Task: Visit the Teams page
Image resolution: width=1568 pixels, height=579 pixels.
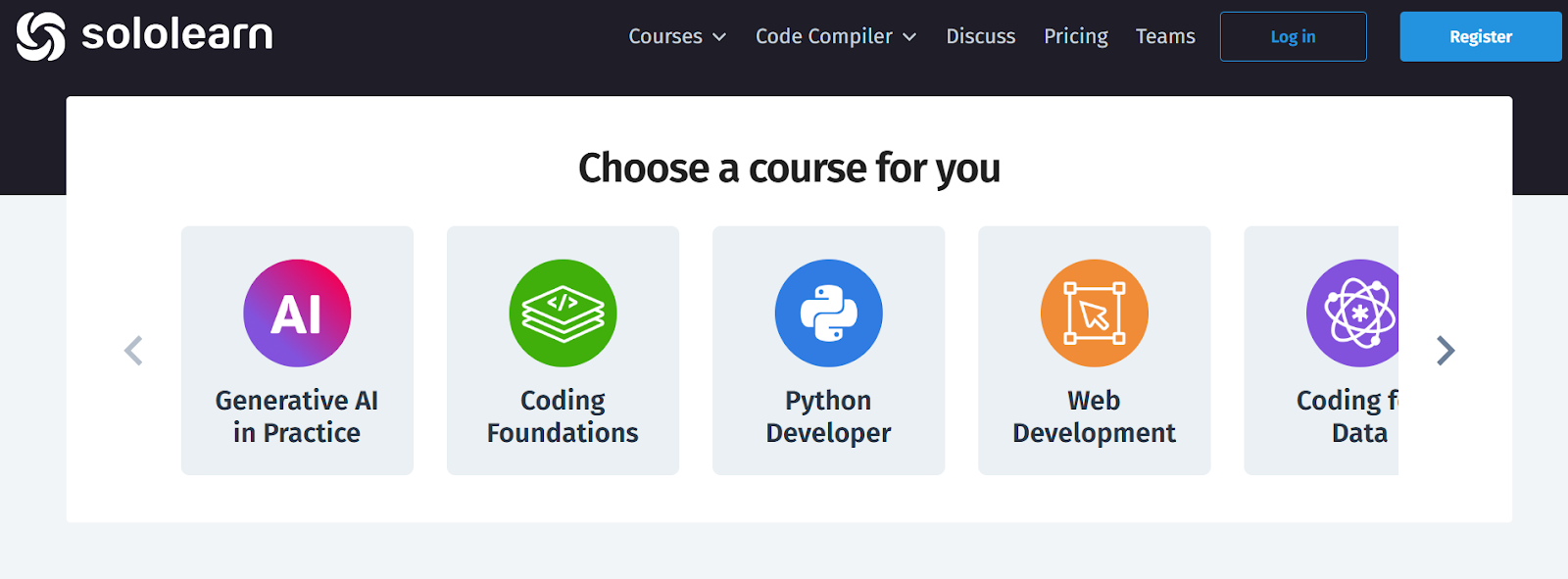Action: (x=1165, y=36)
